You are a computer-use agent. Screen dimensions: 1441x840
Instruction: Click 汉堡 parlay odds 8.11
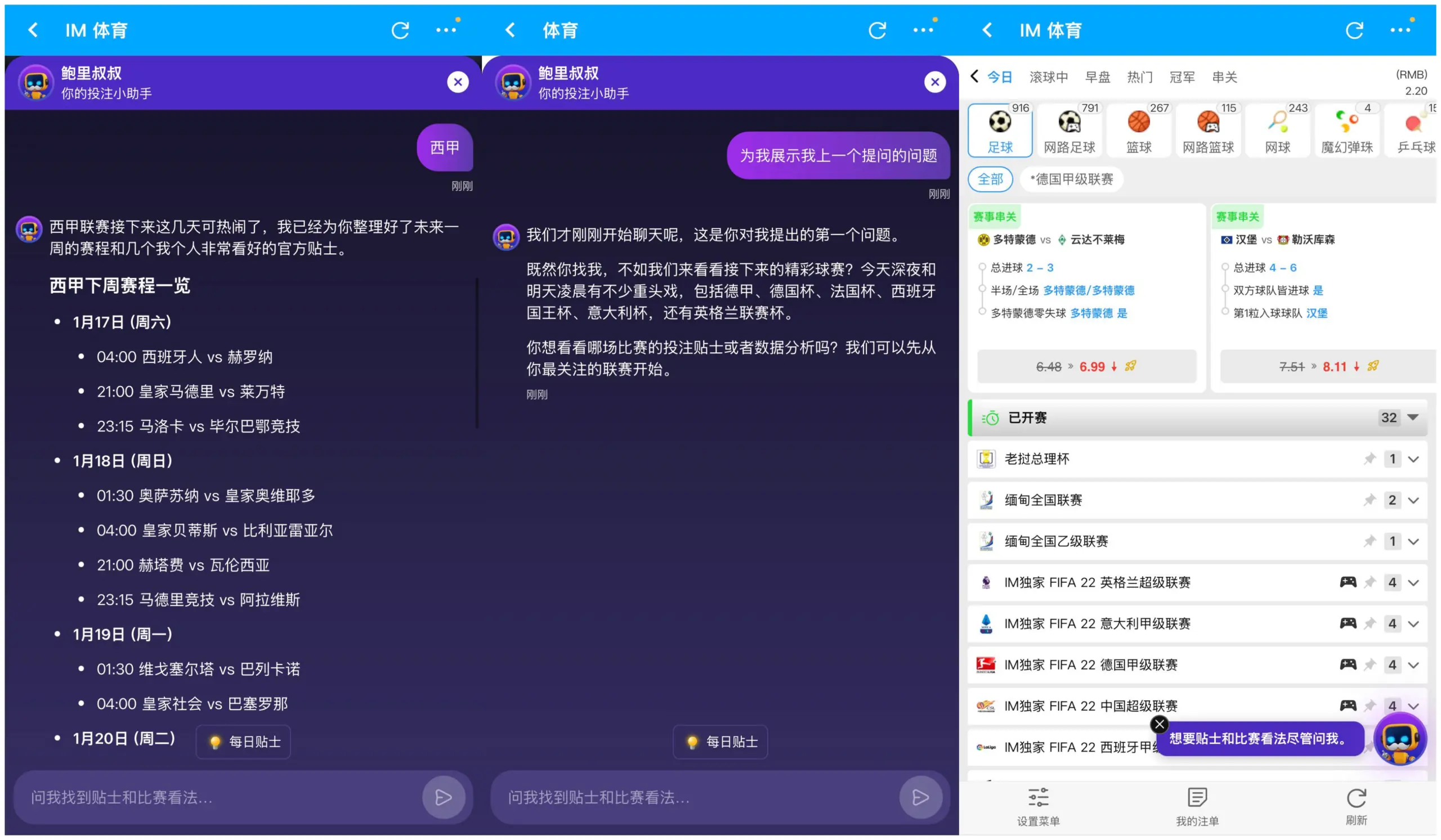pyautogui.click(x=1328, y=366)
